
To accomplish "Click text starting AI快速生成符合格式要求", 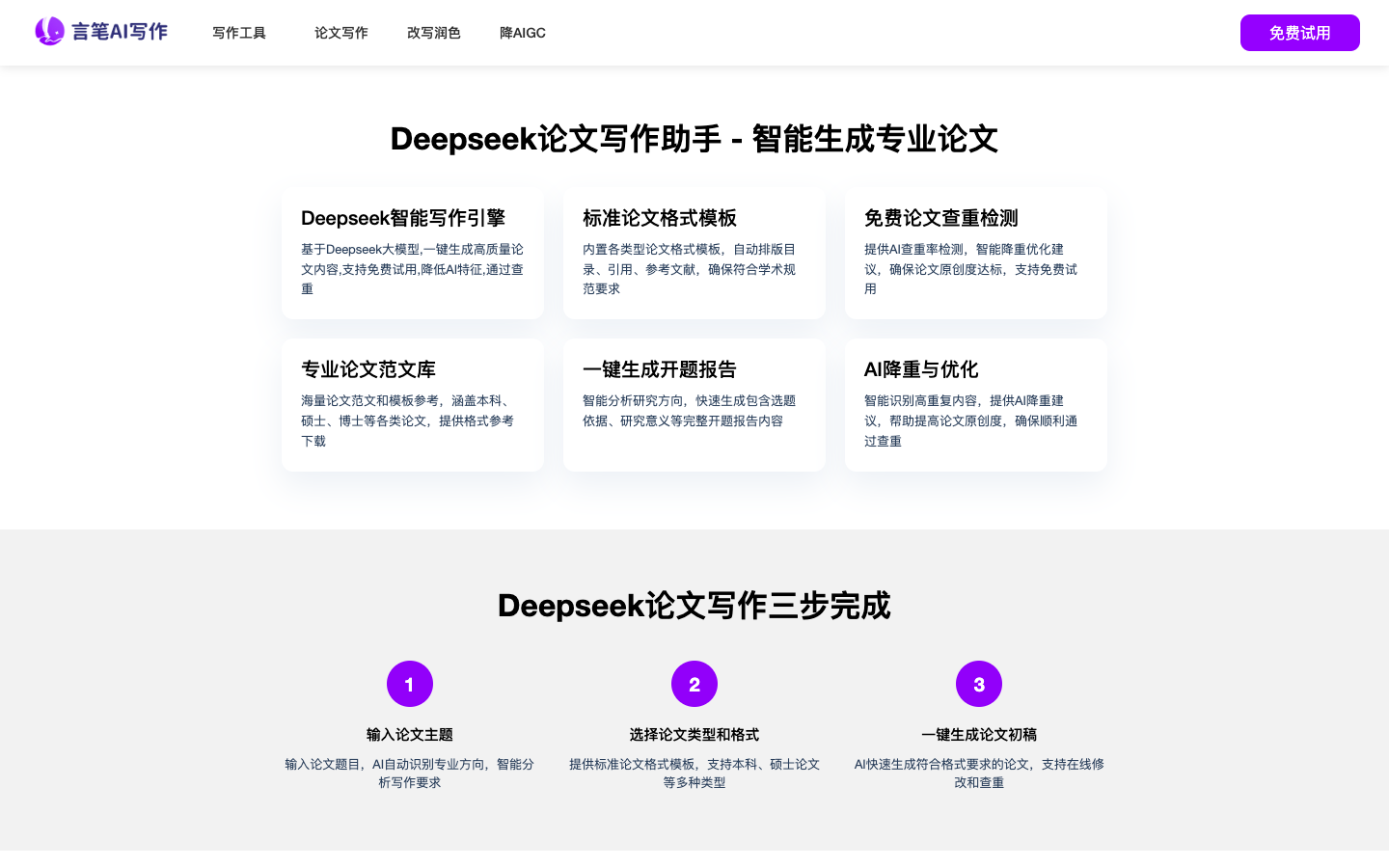I will pyautogui.click(x=979, y=773).
